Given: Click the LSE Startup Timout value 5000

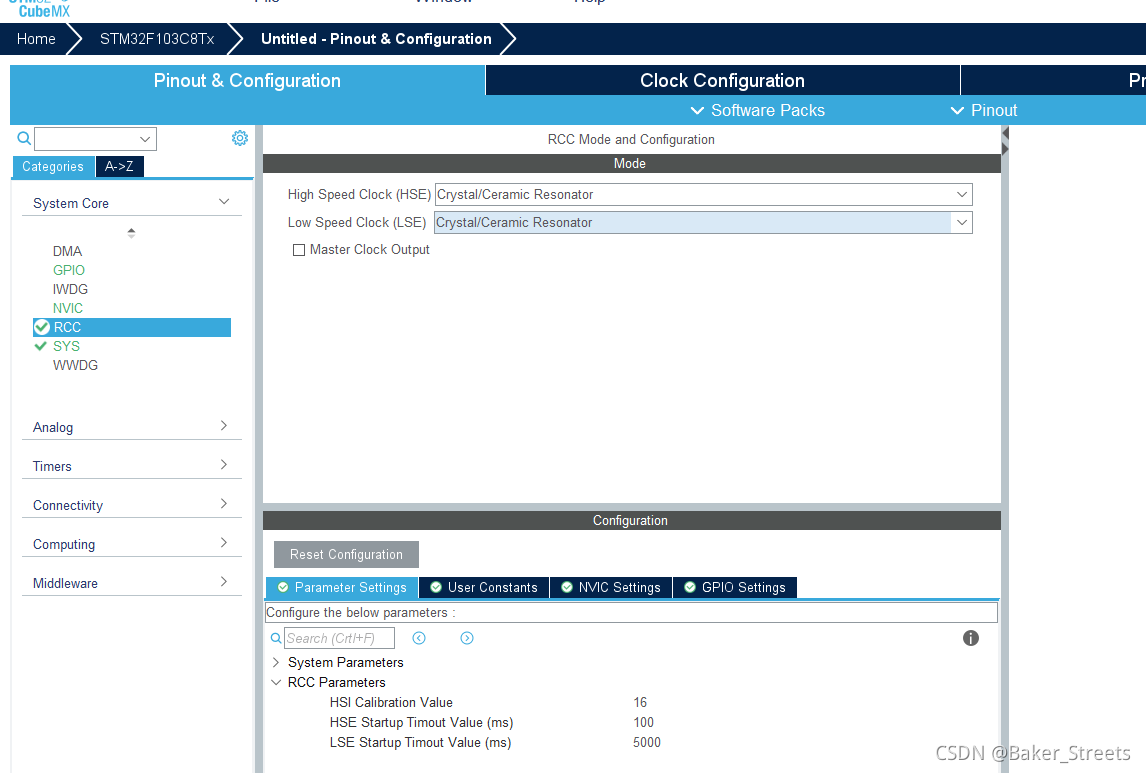Looking at the screenshot, I should coord(647,742).
